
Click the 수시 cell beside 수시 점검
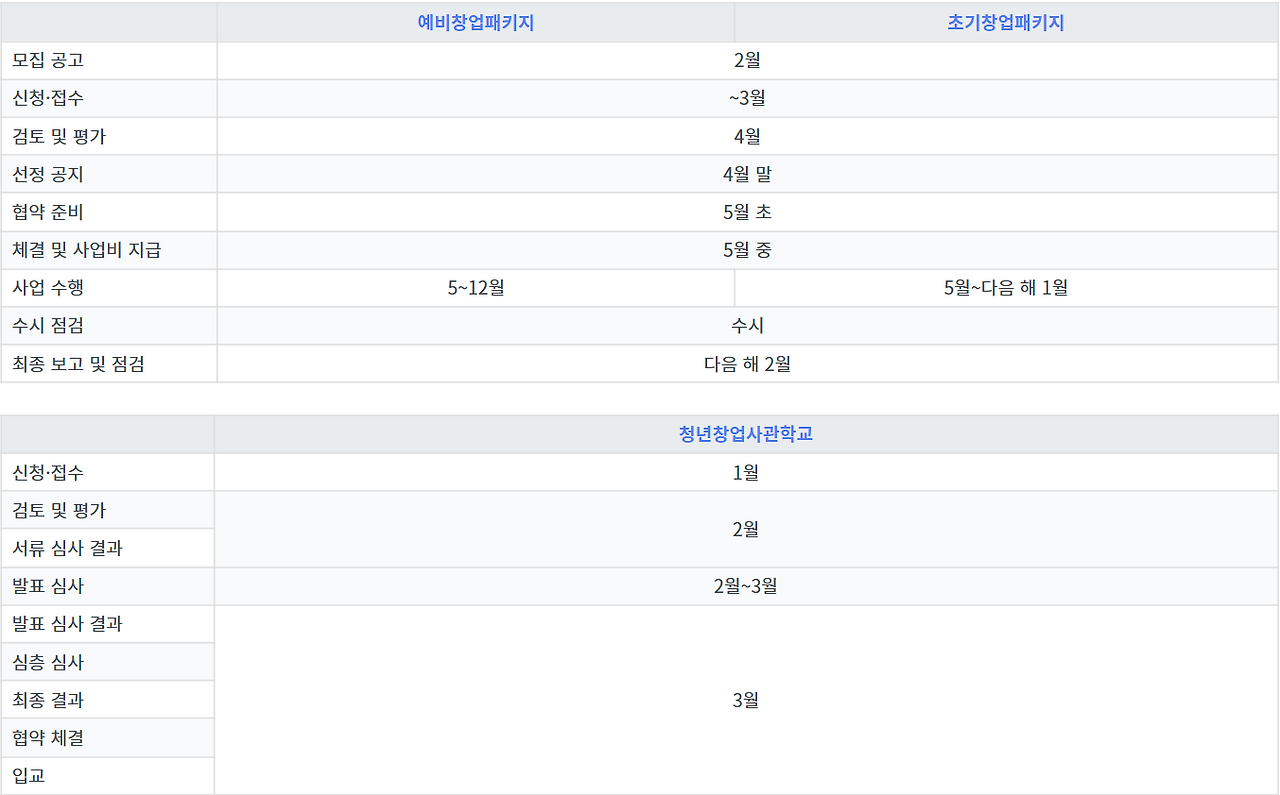pyautogui.click(x=746, y=325)
